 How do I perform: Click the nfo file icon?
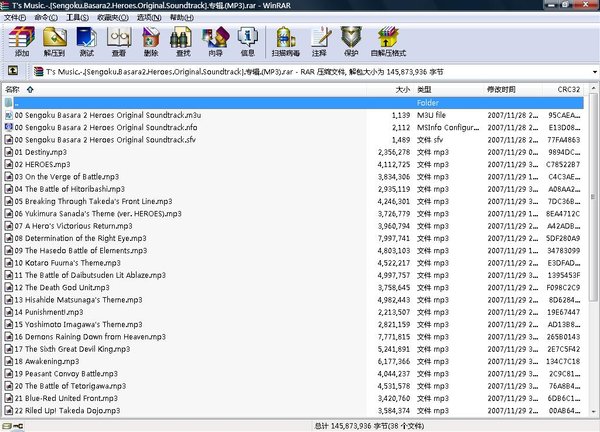[x=8, y=127]
